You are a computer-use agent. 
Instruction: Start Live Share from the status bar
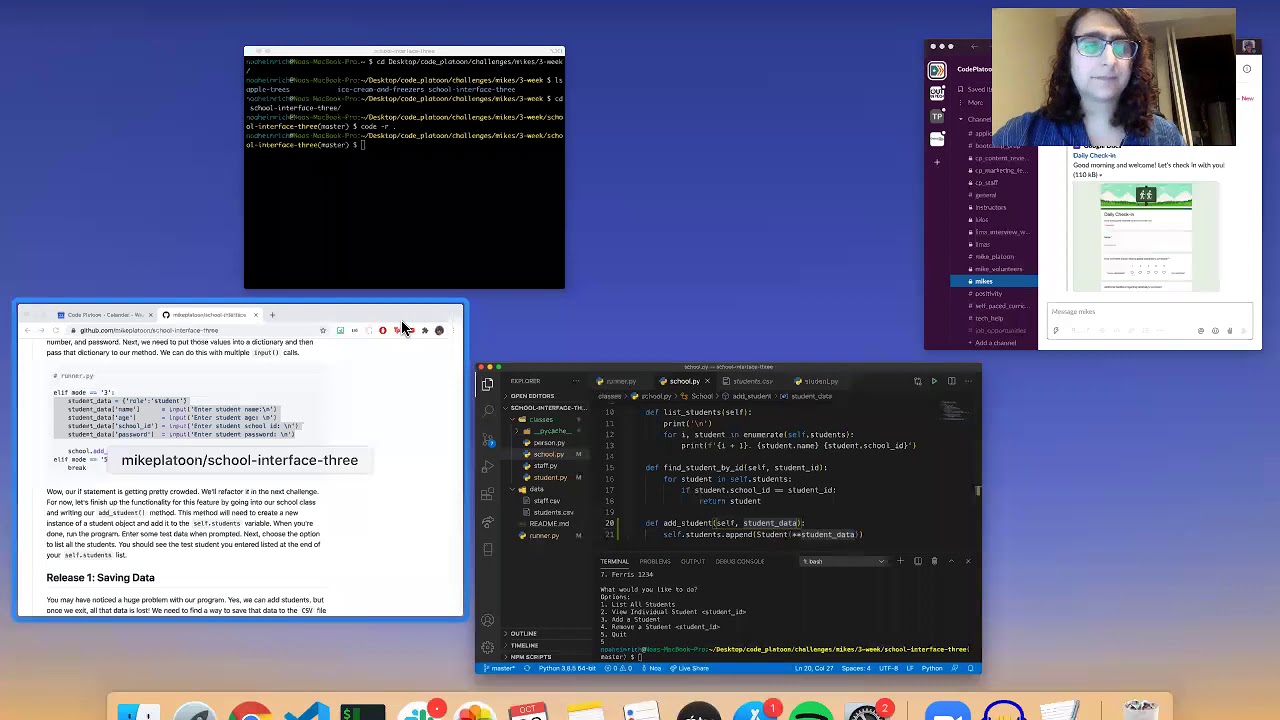point(690,668)
